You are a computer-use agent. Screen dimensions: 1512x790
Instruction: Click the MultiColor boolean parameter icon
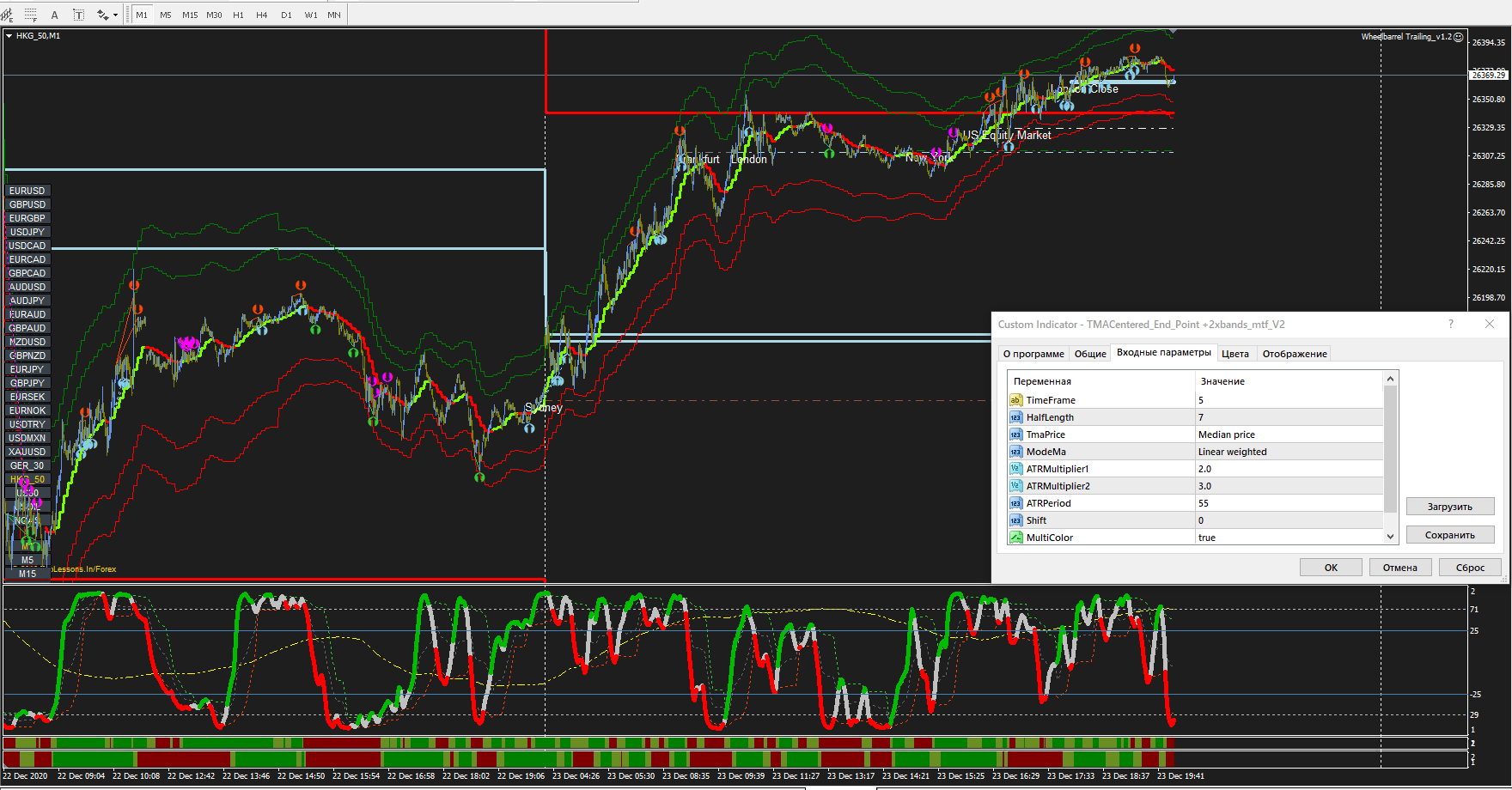coord(1015,538)
